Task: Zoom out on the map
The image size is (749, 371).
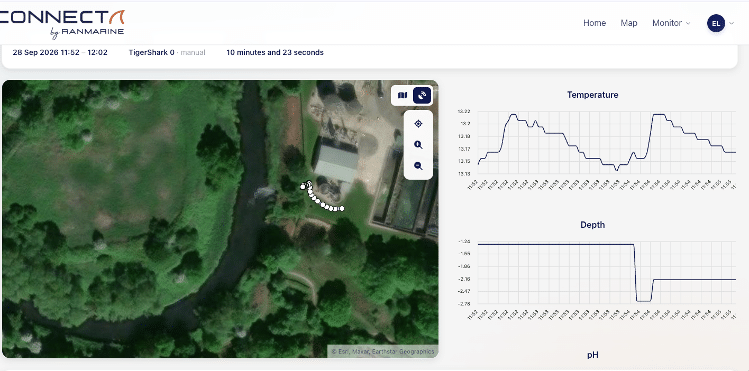Action: pos(418,166)
